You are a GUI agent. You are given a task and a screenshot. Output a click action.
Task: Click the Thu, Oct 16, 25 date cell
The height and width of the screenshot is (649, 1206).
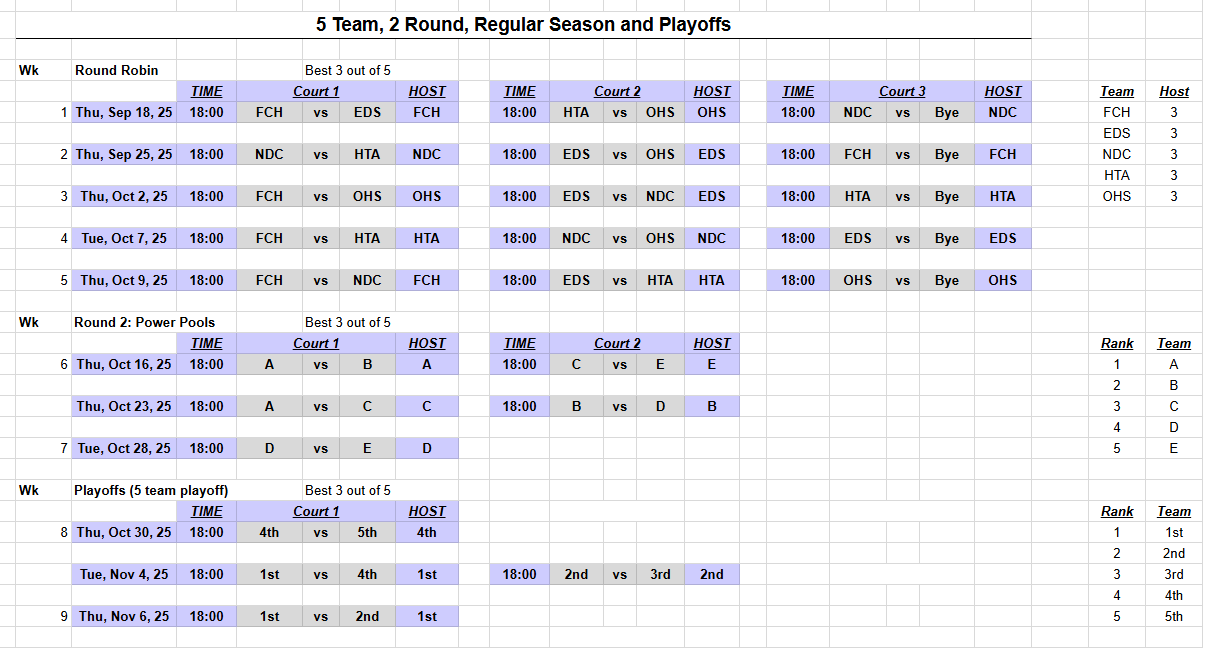tap(124, 364)
